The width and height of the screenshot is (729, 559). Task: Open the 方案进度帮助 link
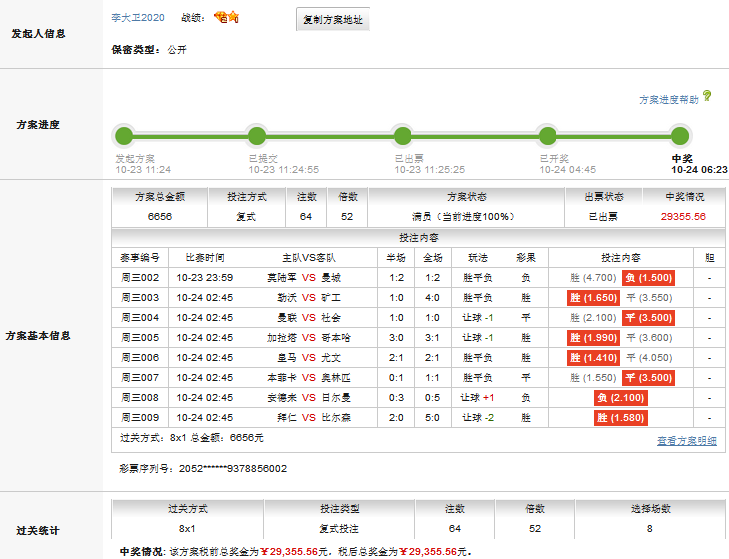pos(669,100)
